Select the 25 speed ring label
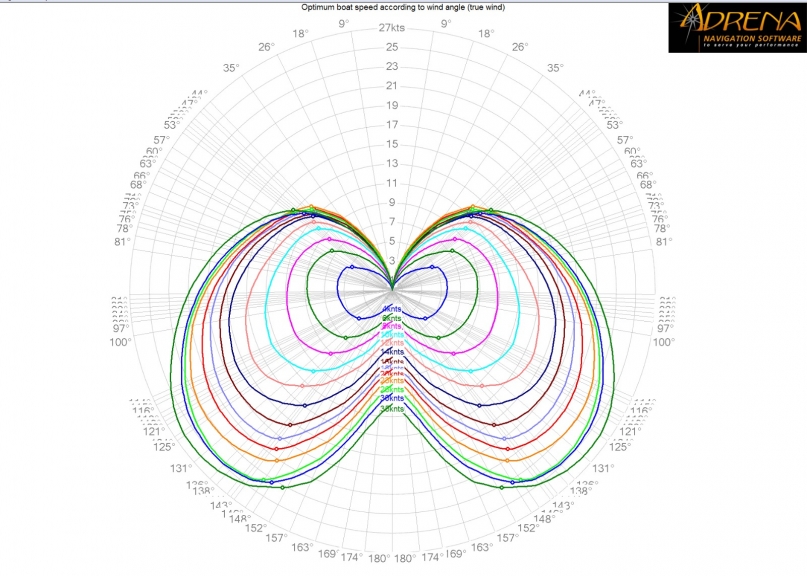Viewport: 807px width, 576px height. [392, 47]
